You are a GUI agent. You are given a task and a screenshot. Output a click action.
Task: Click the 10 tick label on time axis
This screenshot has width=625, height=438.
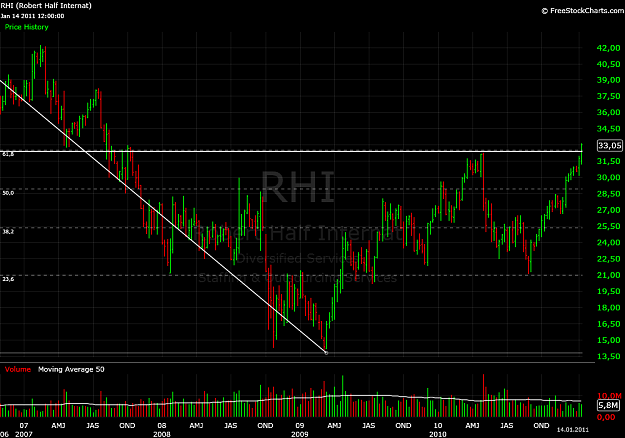coord(438,426)
